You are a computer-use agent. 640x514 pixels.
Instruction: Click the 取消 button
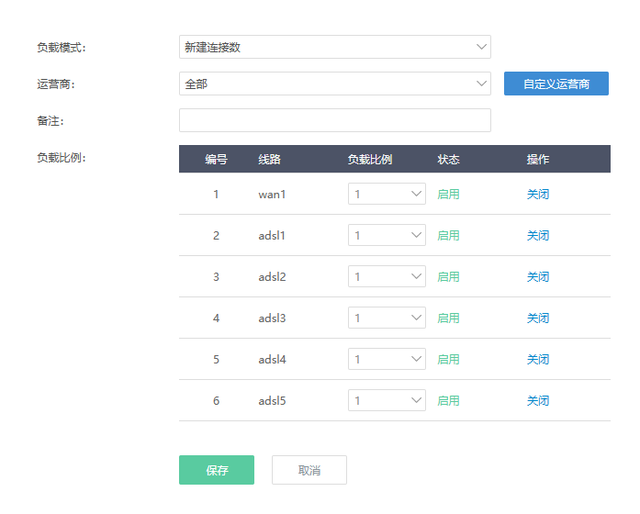[309, 470]
